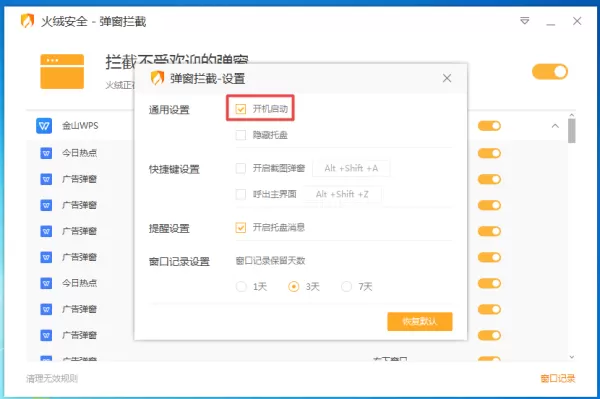
Task: Click the Alt+Shift+Z hotkey field
Action: (x=342, y=194)
